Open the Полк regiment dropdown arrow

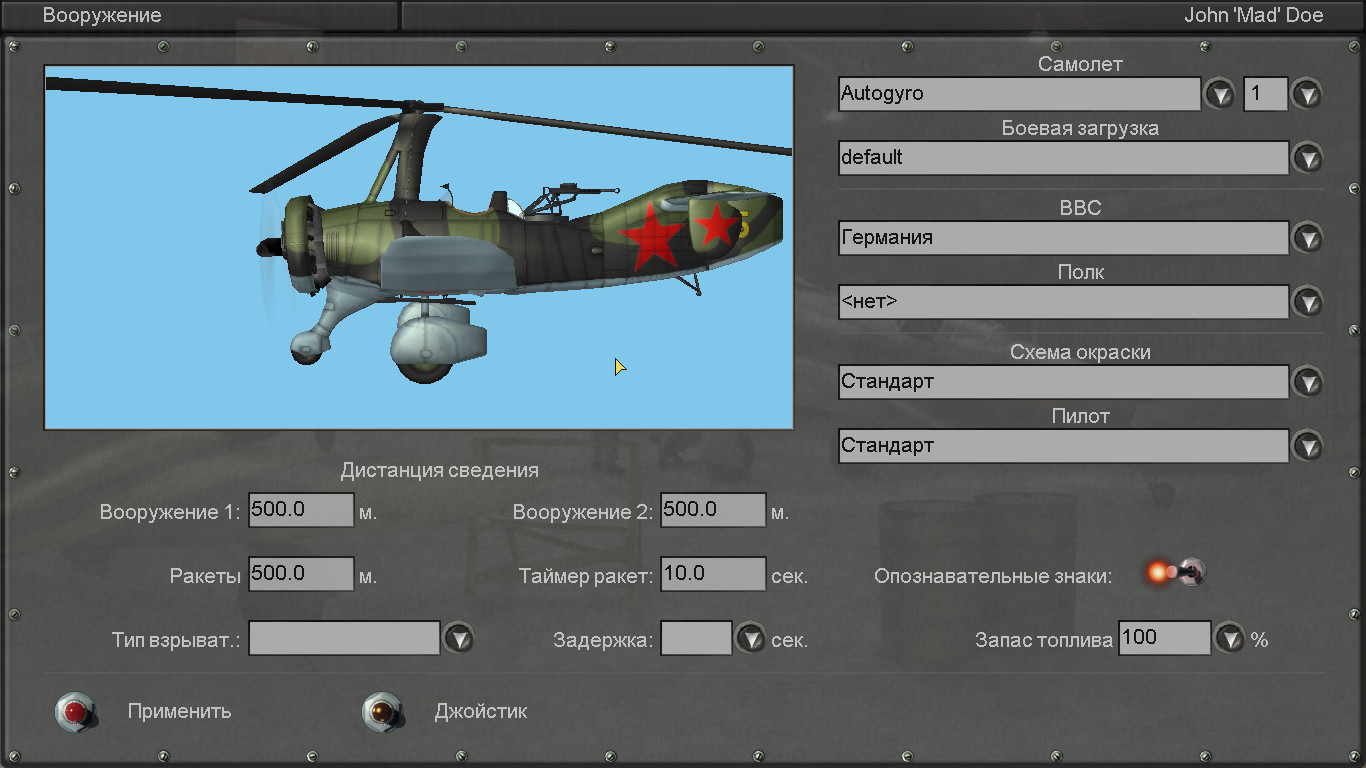pyautogui.click(x=1306, y=302)
